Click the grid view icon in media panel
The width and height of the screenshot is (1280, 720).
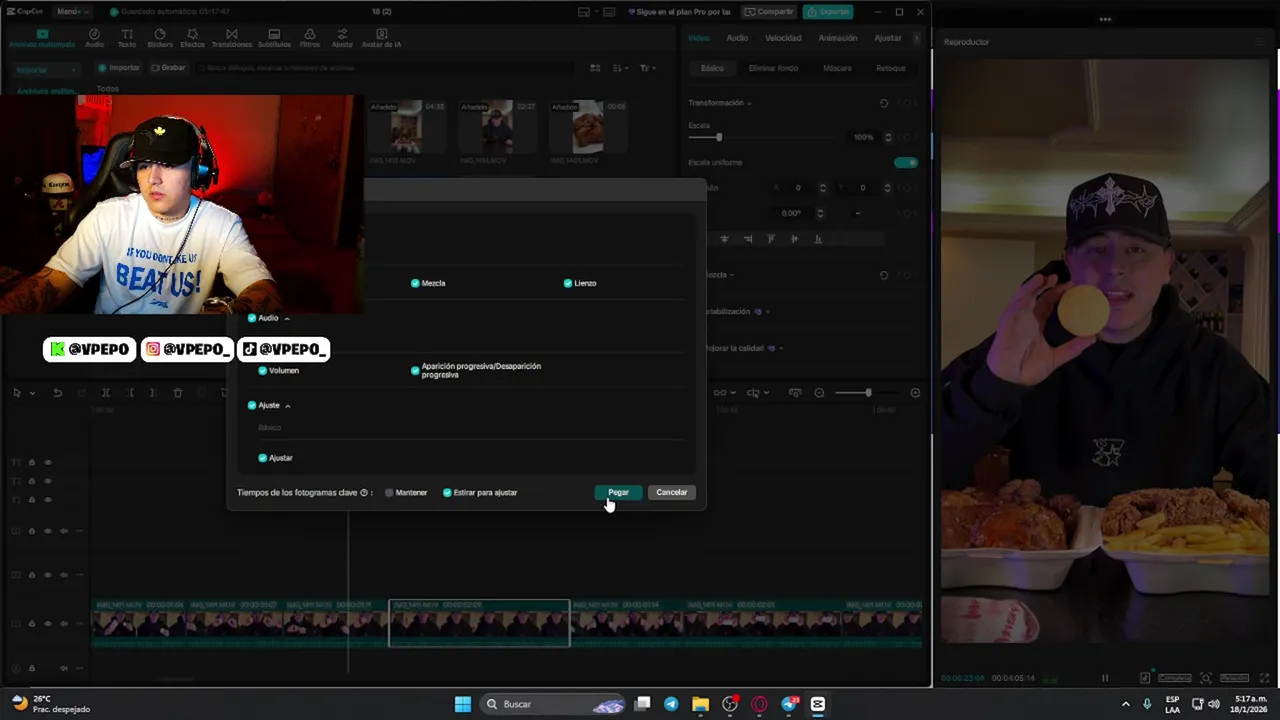pos(595,68)
